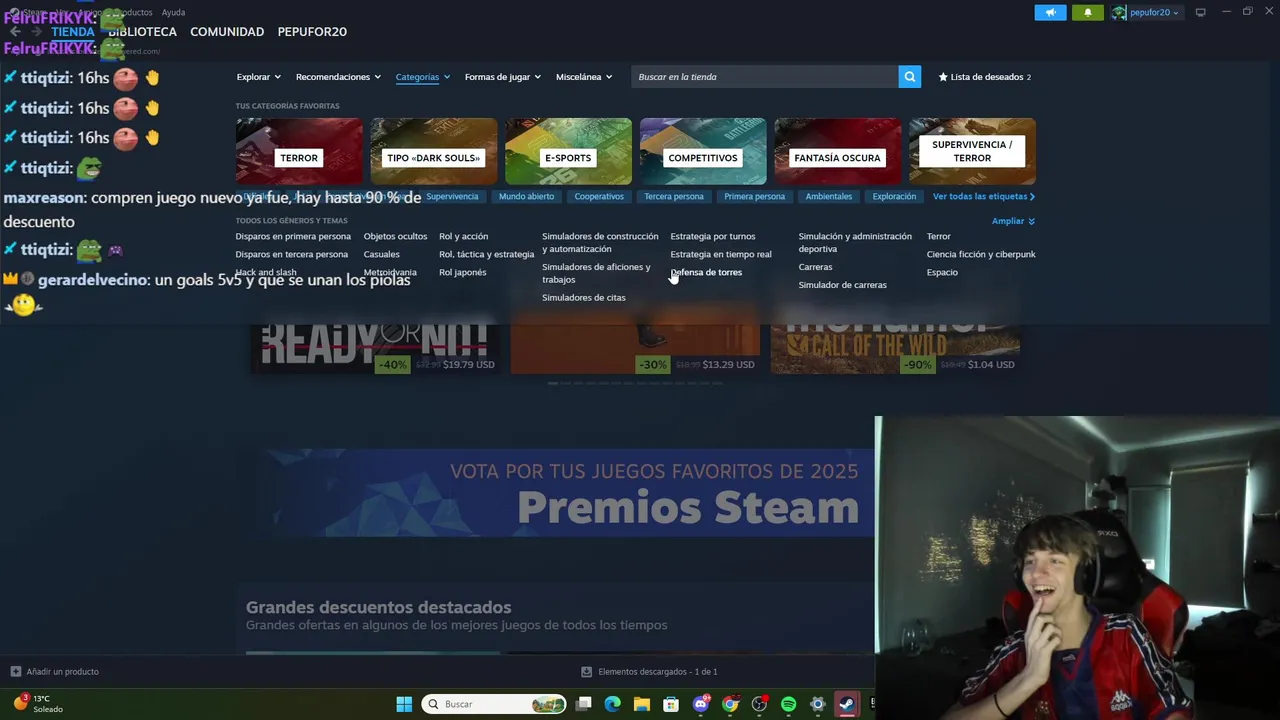Open the FANTASÍA OSCURA category card

click(837, 151)
